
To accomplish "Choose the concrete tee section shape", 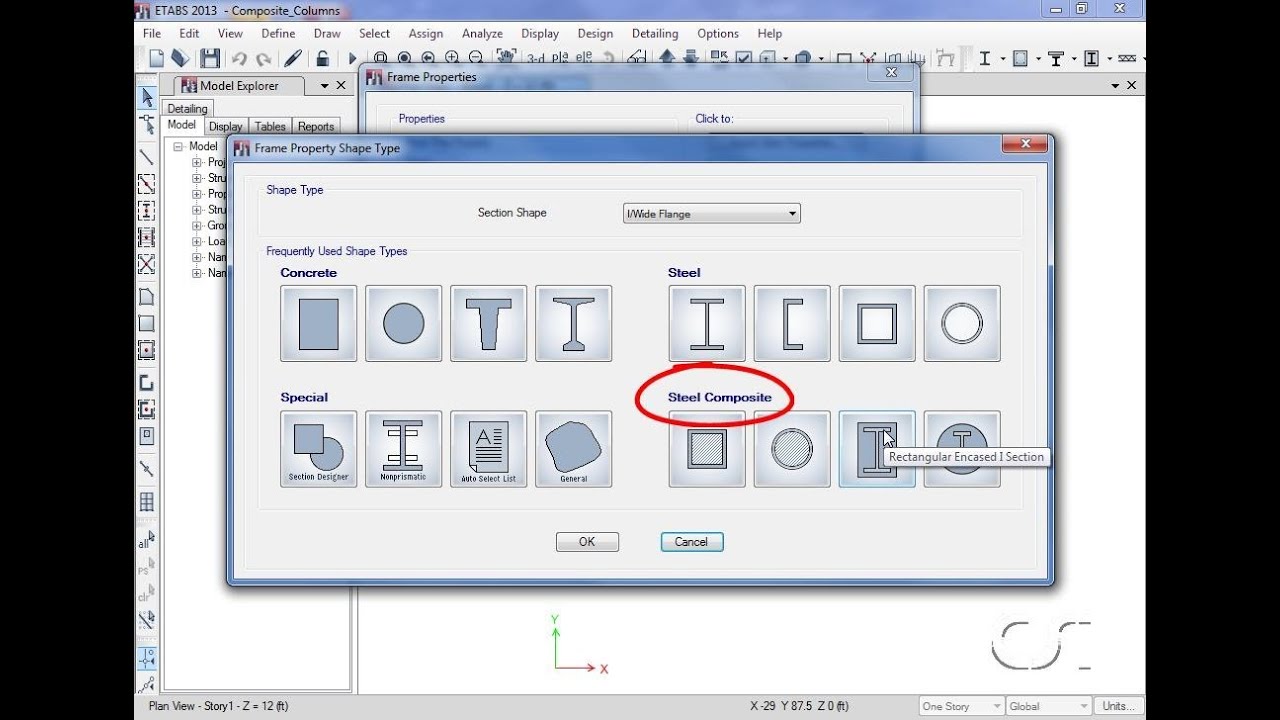I will [x=488, y=323].
